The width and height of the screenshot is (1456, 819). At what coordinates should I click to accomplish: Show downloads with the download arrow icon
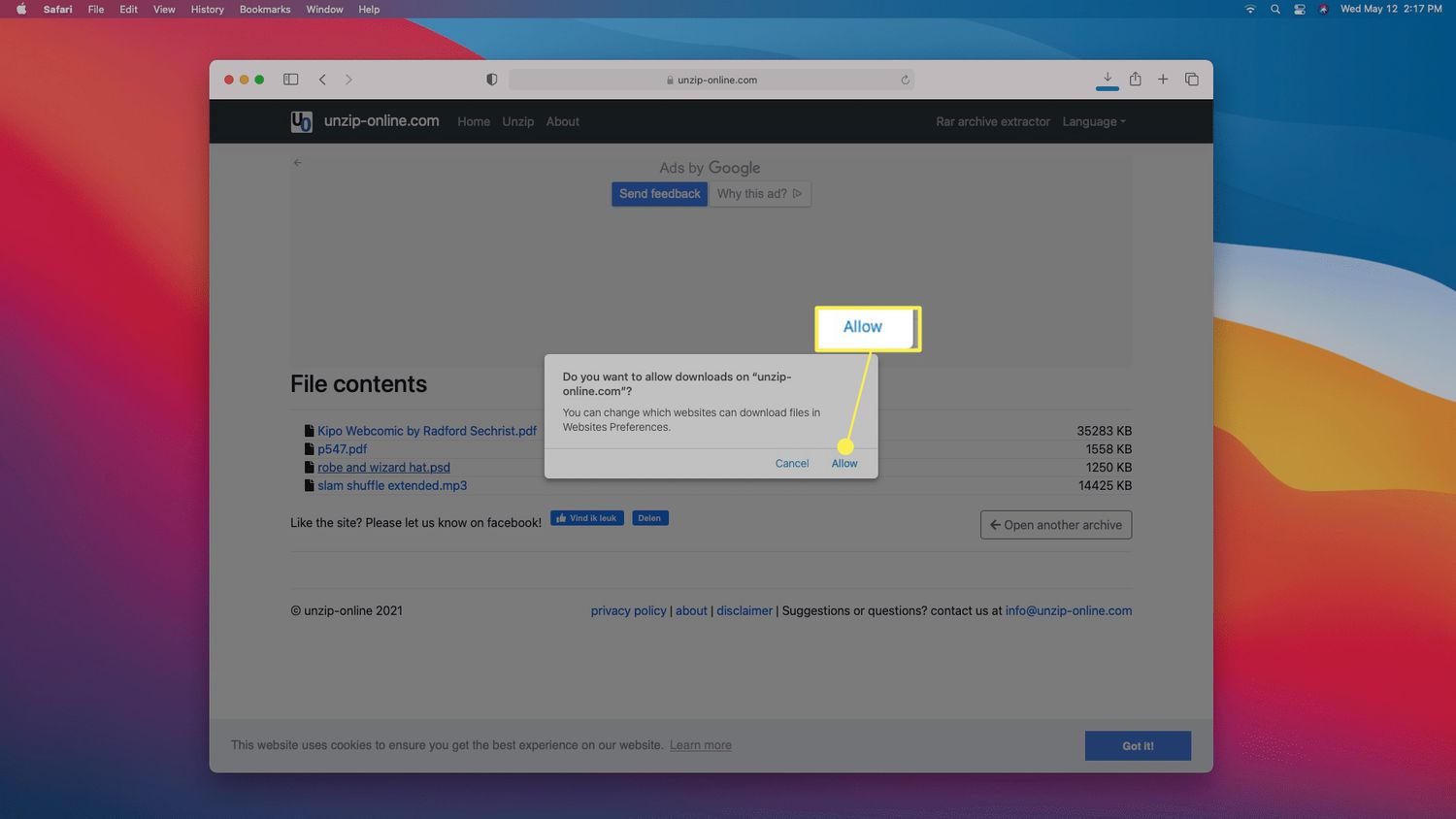point(1107,79)
